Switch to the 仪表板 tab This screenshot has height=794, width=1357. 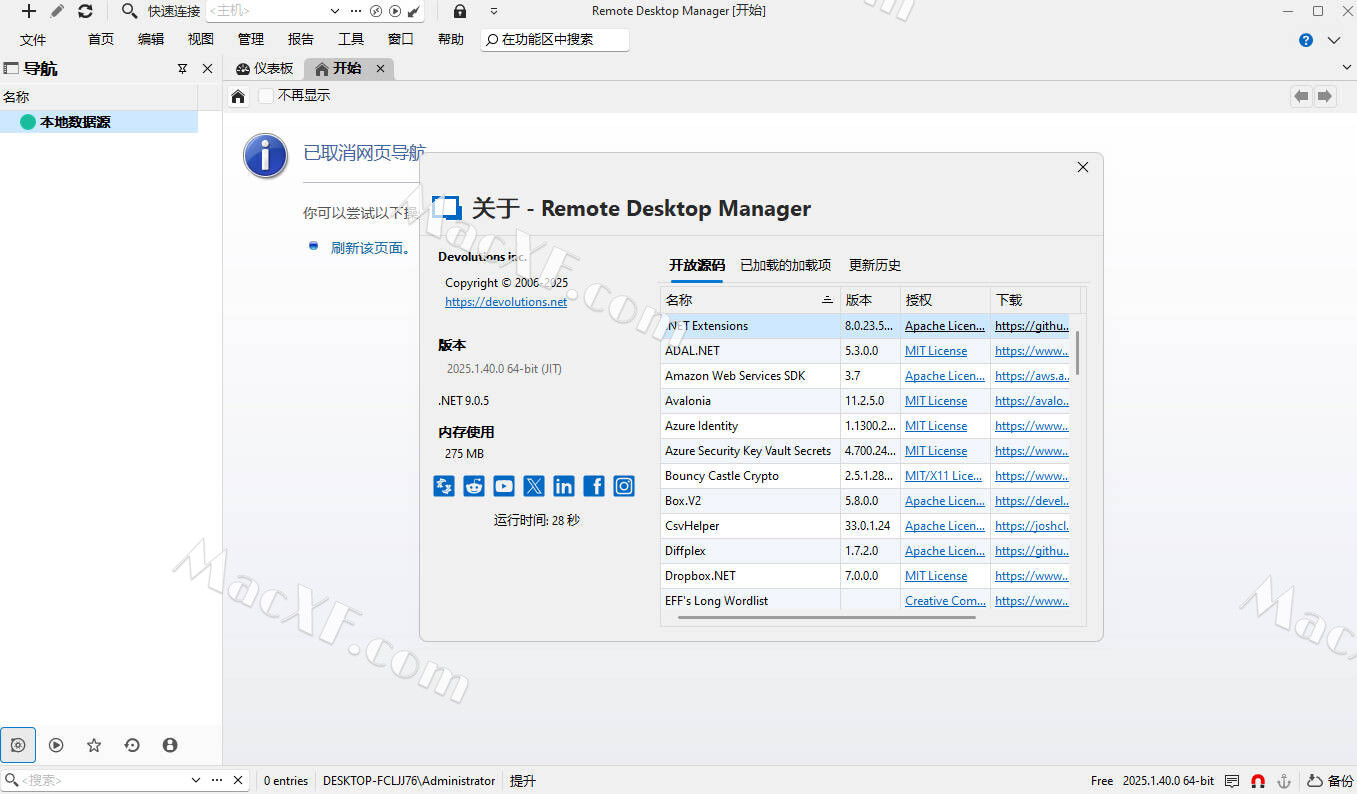[265, 68]
